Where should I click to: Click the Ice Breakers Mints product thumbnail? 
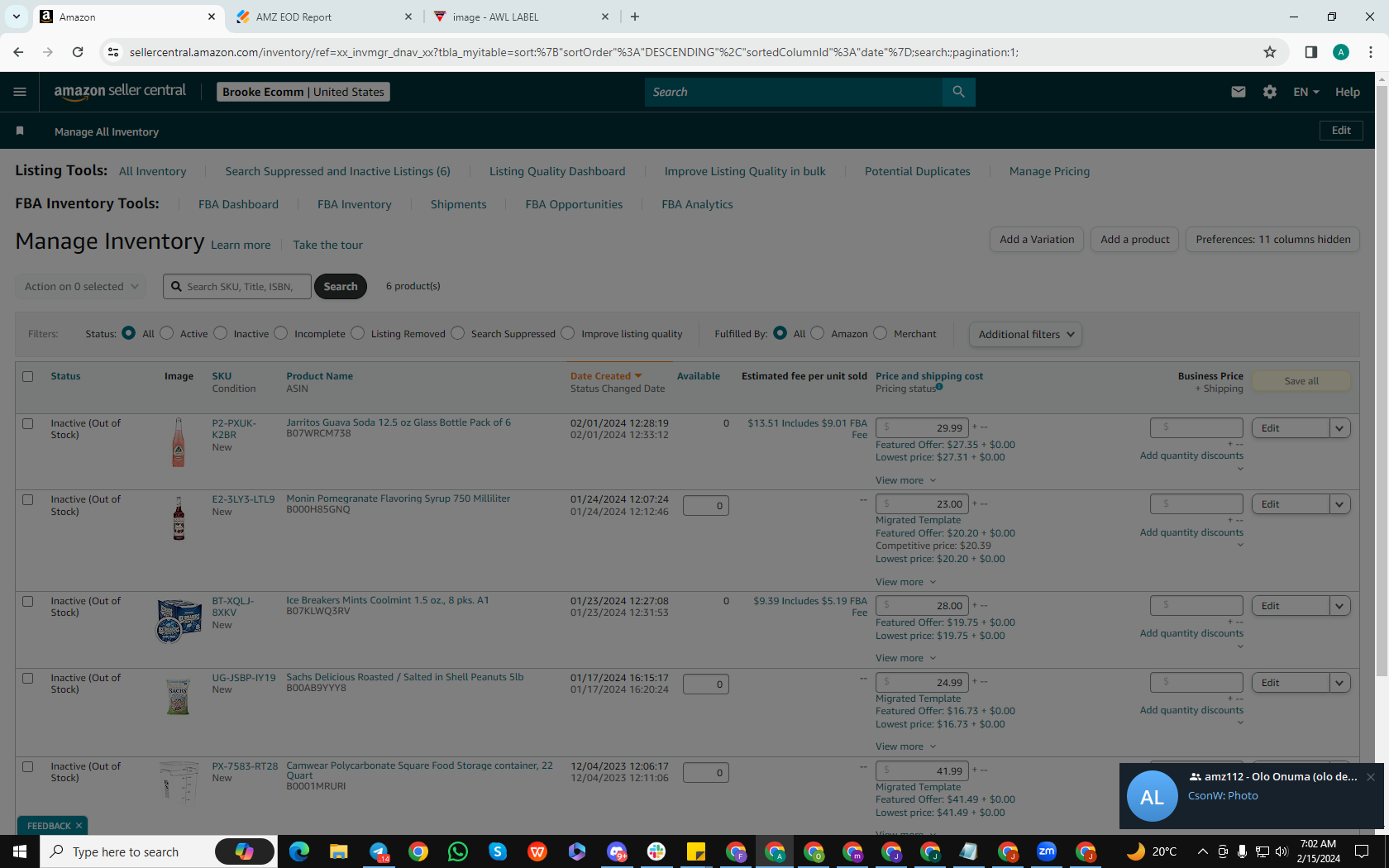click(x=179, y=620)
